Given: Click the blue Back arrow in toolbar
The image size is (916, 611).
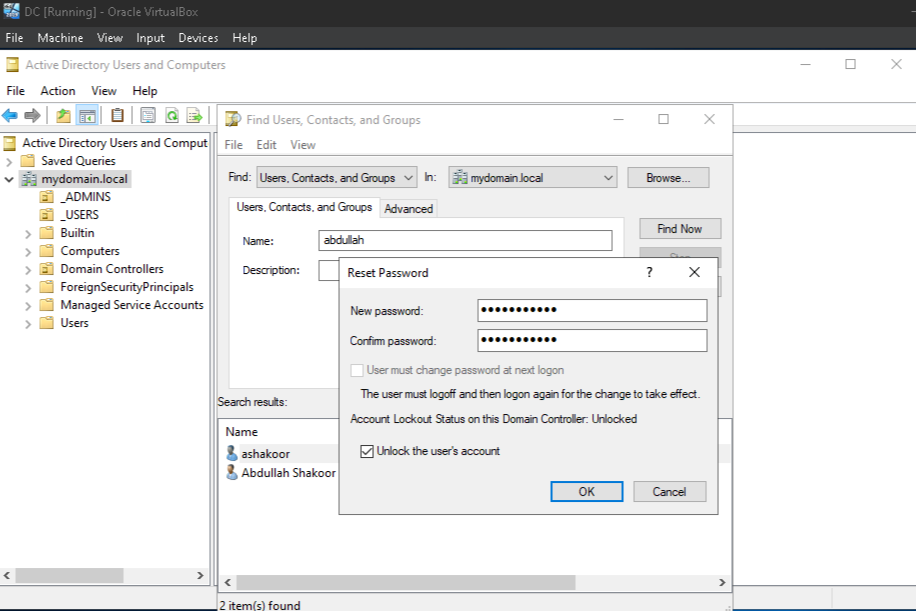Looking at the screenshot, I should tap(10, 116).
